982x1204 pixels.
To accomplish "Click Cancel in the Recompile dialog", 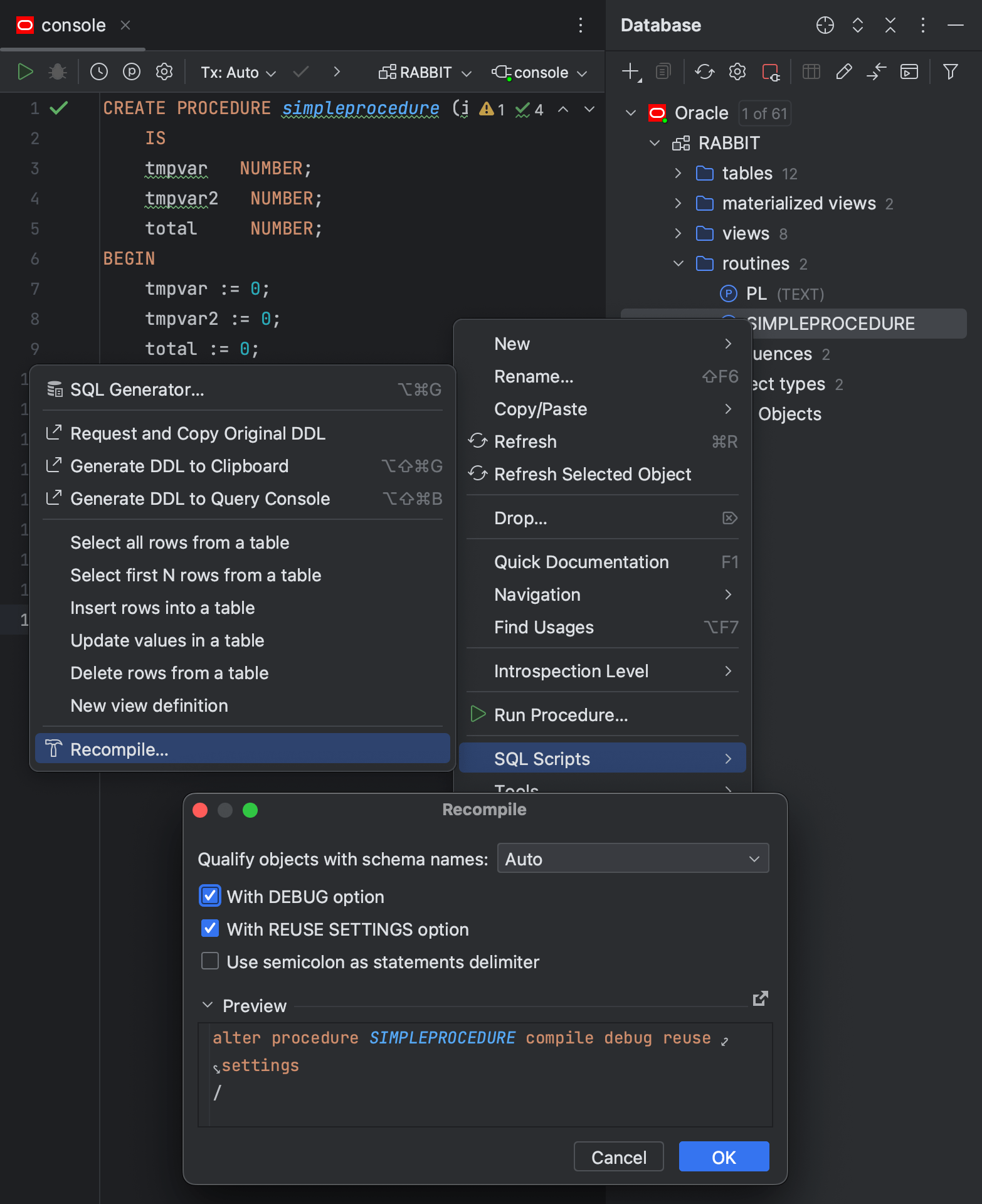I will pos(618,1157).
